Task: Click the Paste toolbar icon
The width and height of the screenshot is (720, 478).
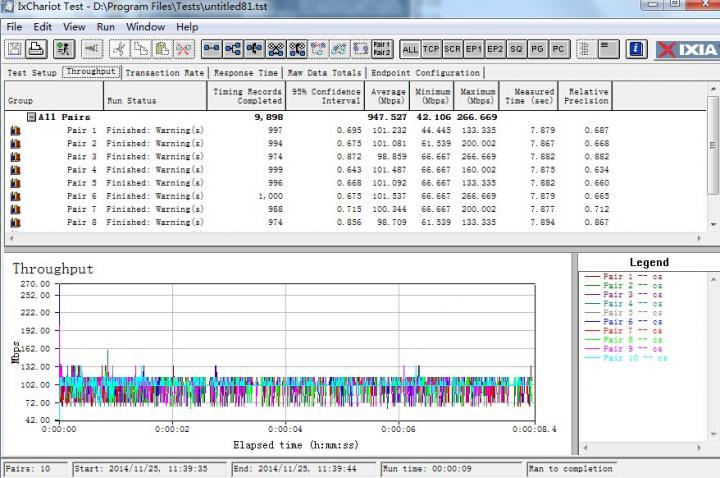Action: tap(162, 49)
